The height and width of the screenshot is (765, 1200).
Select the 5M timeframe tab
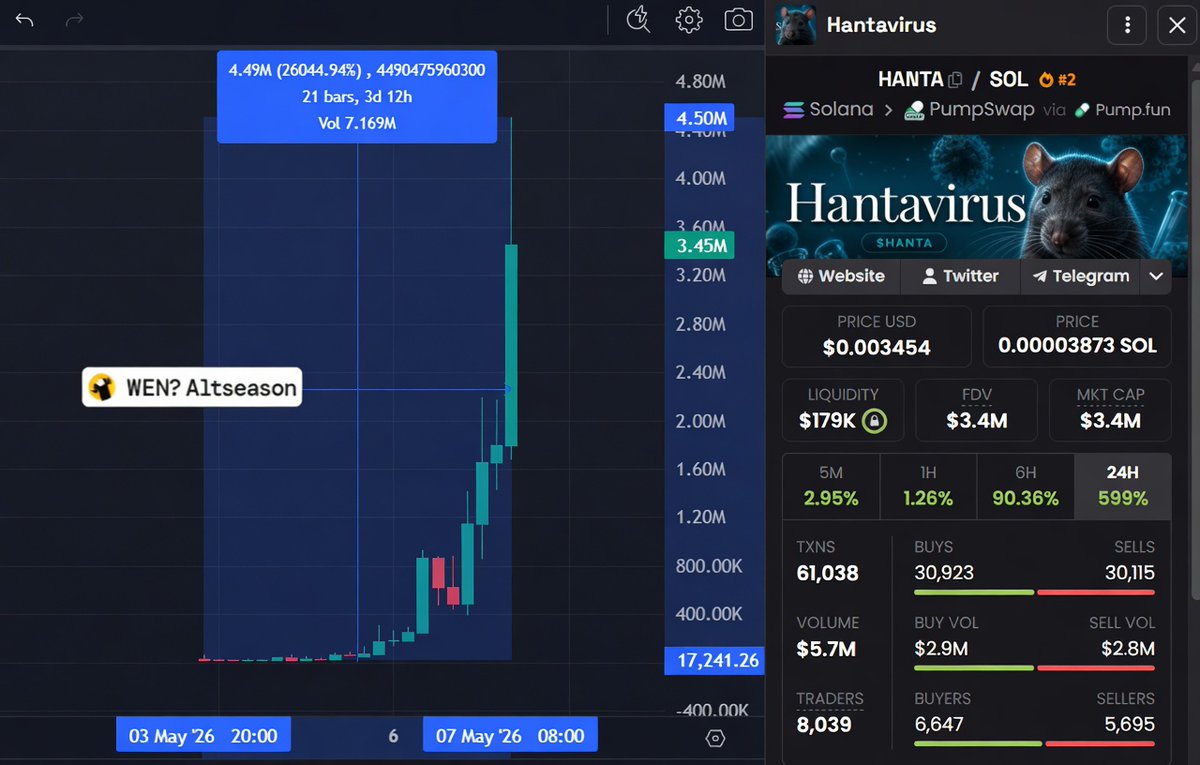click(830, 486)
